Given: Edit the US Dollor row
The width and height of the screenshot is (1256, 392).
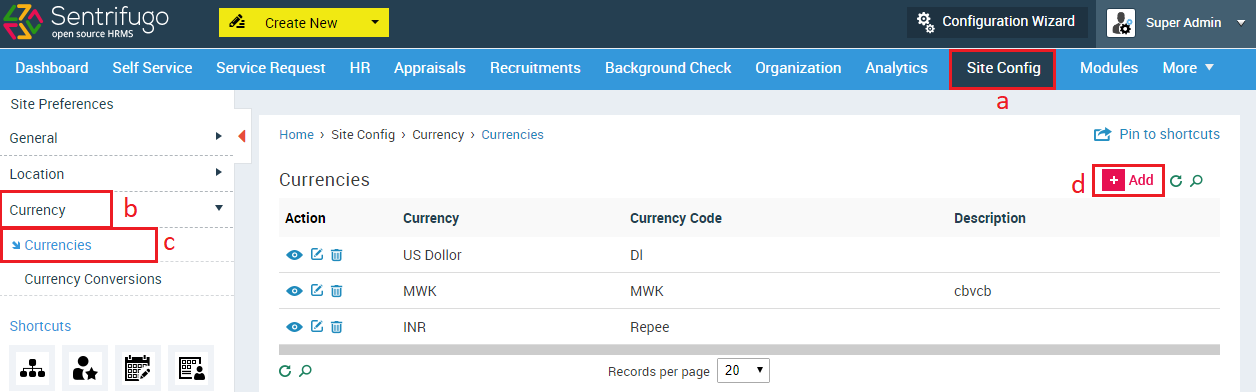Looking at the screenshot, I should coord(317,255).
